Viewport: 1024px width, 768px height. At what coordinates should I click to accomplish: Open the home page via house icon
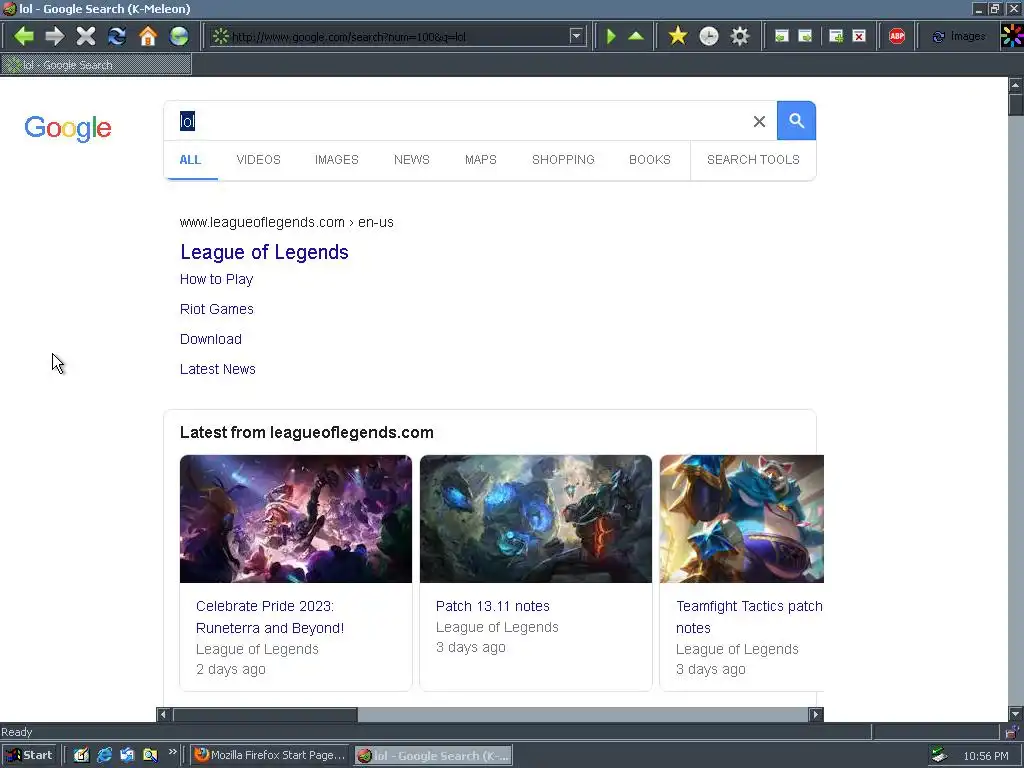coord(148,36)
